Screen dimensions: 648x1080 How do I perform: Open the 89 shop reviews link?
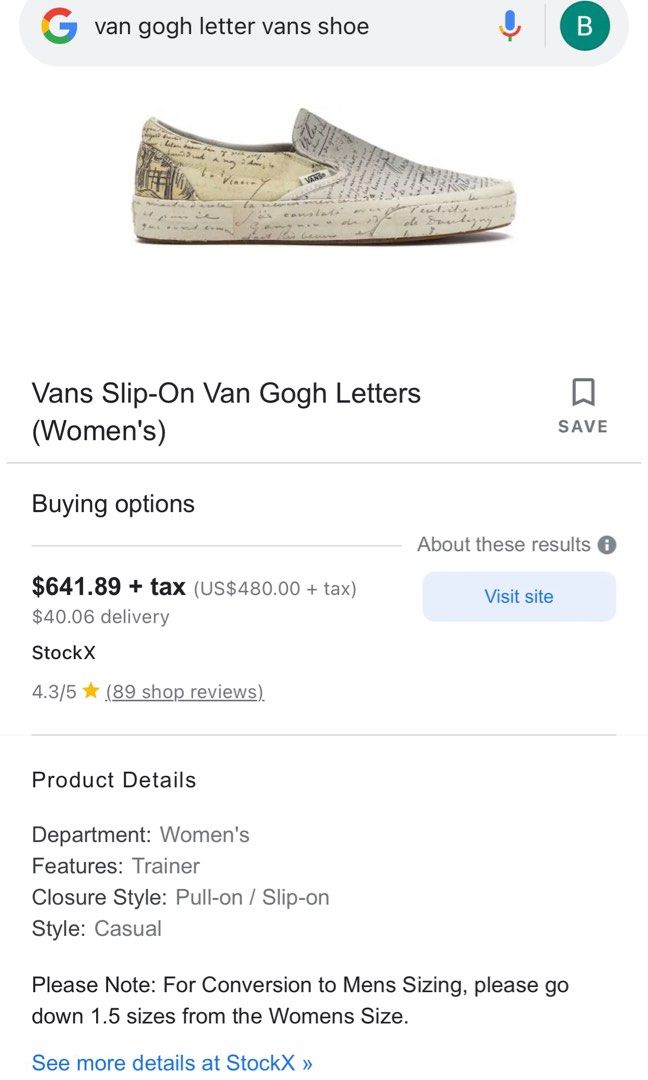[x=184, y=691]
